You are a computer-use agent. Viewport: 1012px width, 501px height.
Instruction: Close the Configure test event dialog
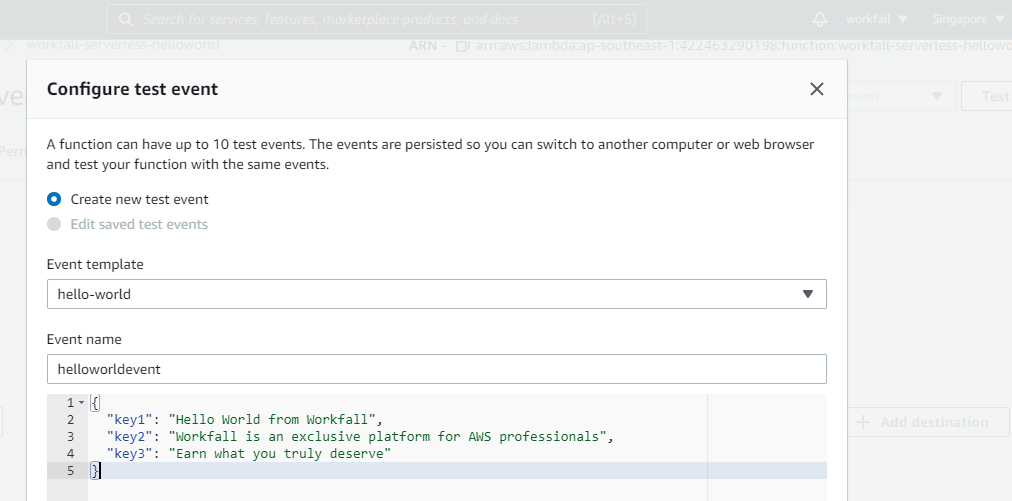[x=816, y=89]
